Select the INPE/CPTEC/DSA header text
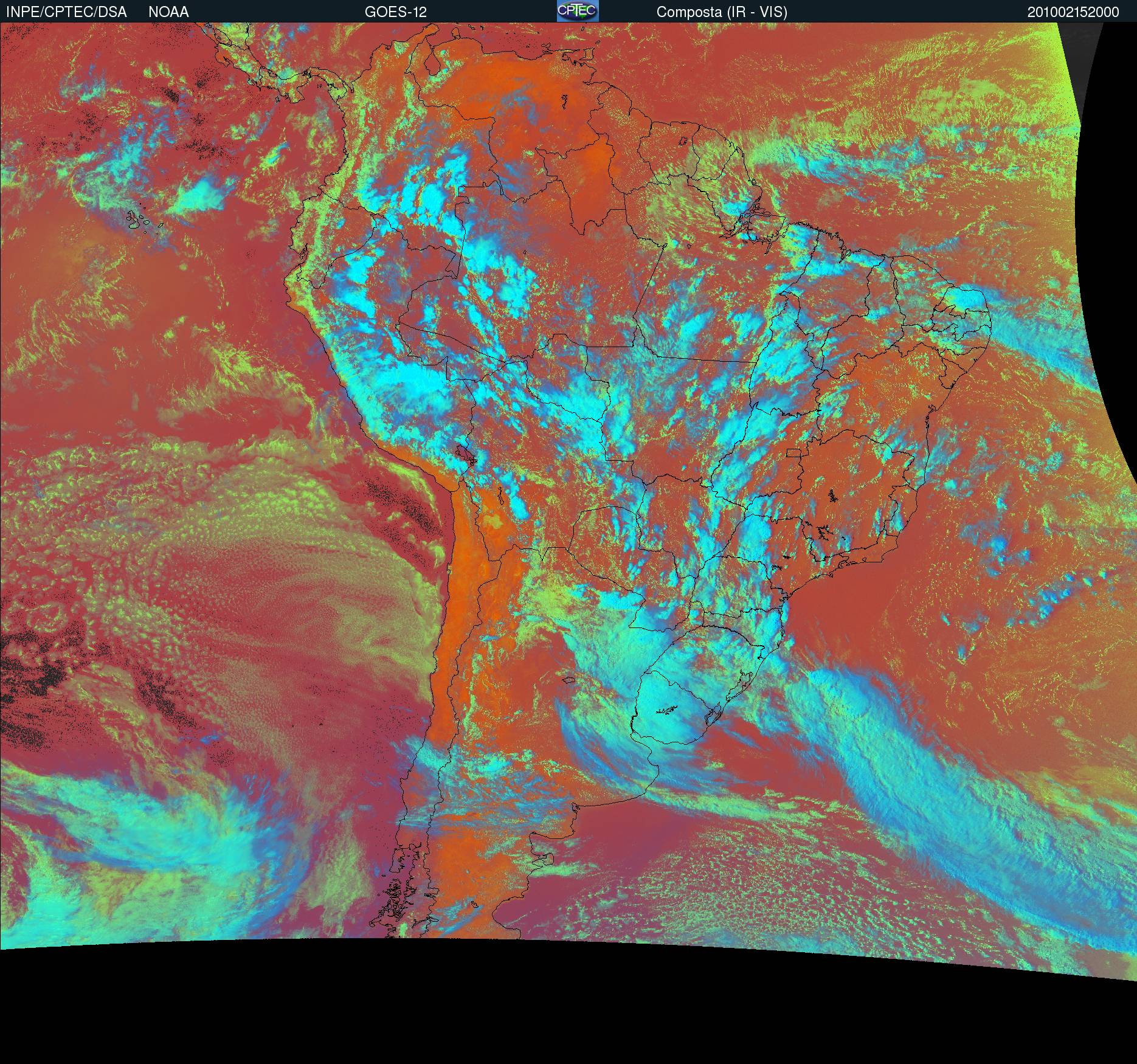Screen dimensions: 1137x1064 click(66, 12)
